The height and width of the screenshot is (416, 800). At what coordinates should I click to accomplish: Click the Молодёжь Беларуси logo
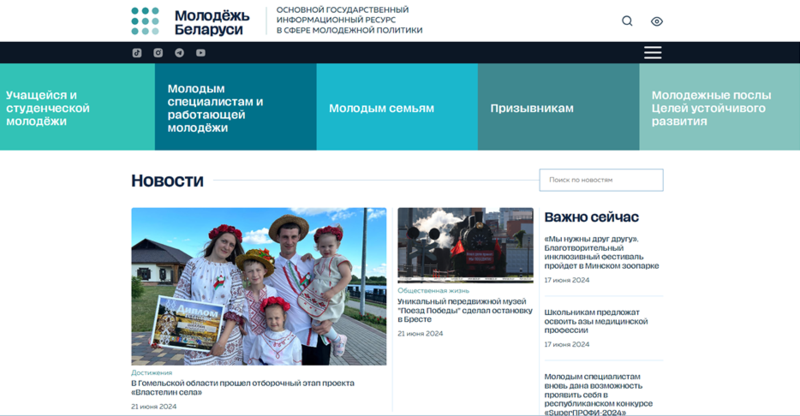190,21
